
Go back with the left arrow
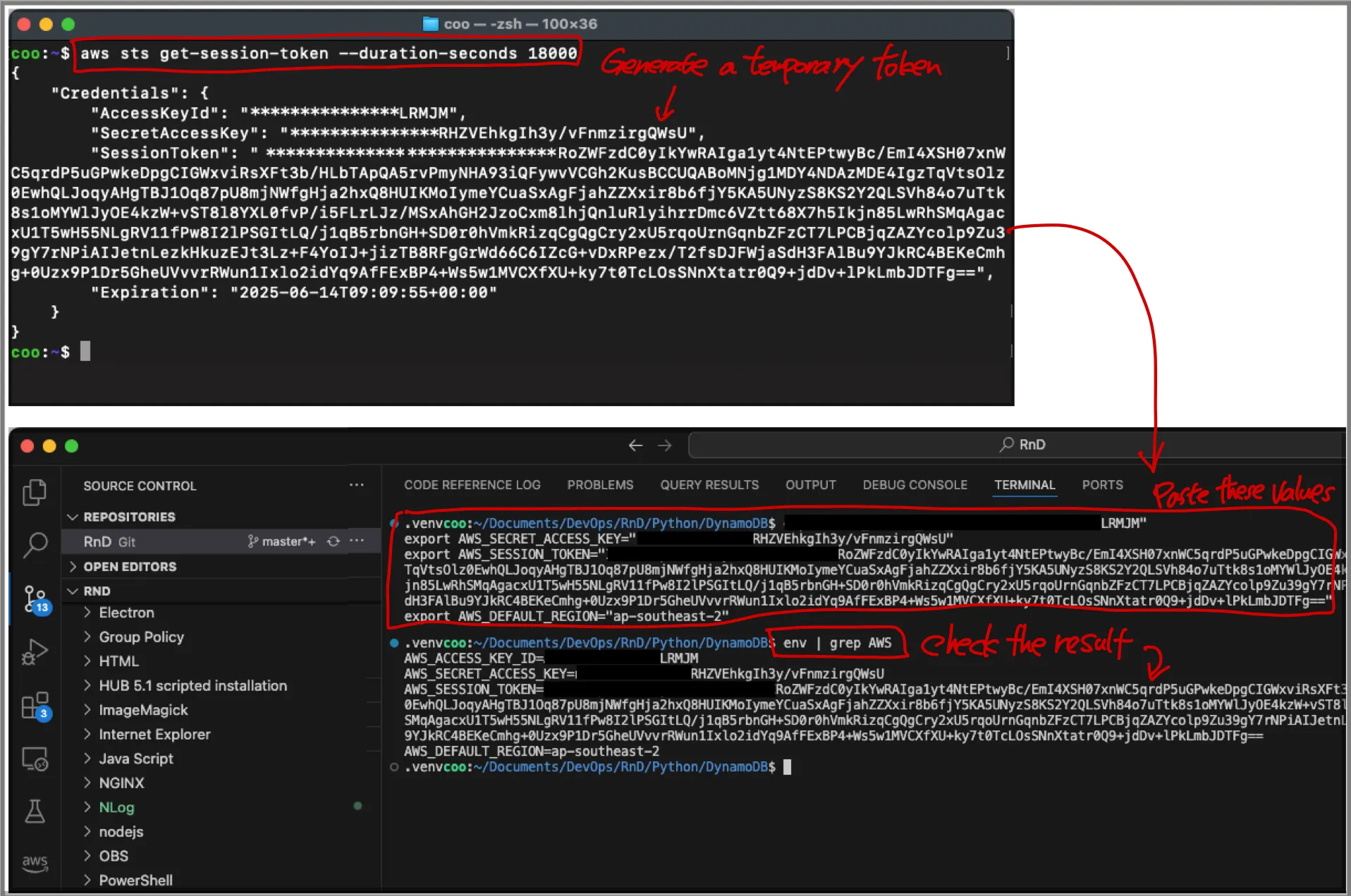pyautogui.click(x=635, y=446)
